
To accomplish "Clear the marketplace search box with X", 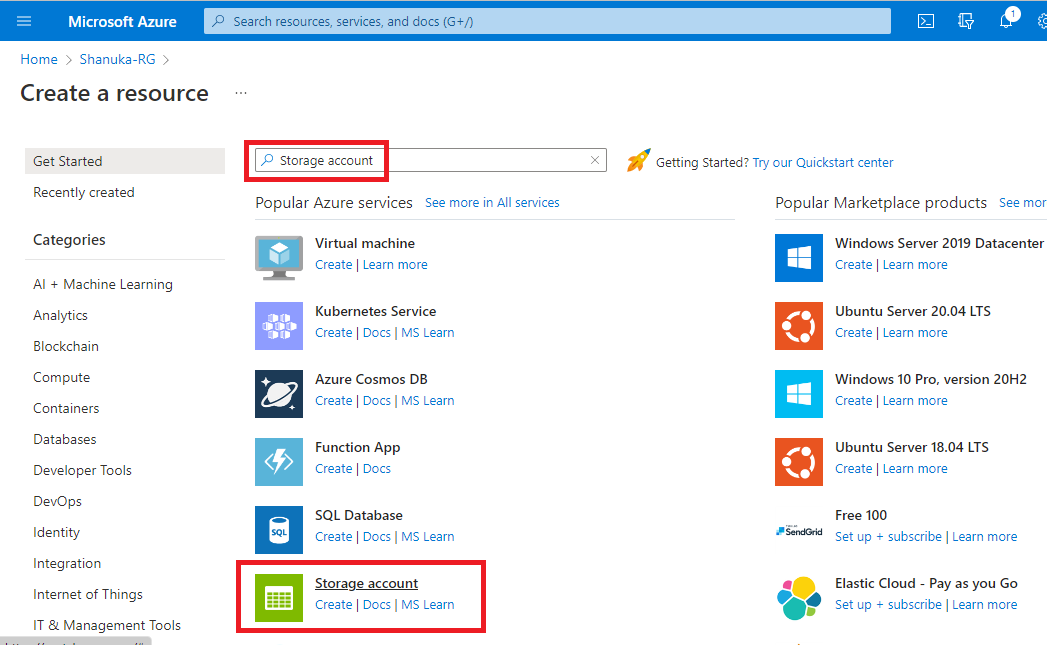I will pyautogui.click(x=595, y=160).
